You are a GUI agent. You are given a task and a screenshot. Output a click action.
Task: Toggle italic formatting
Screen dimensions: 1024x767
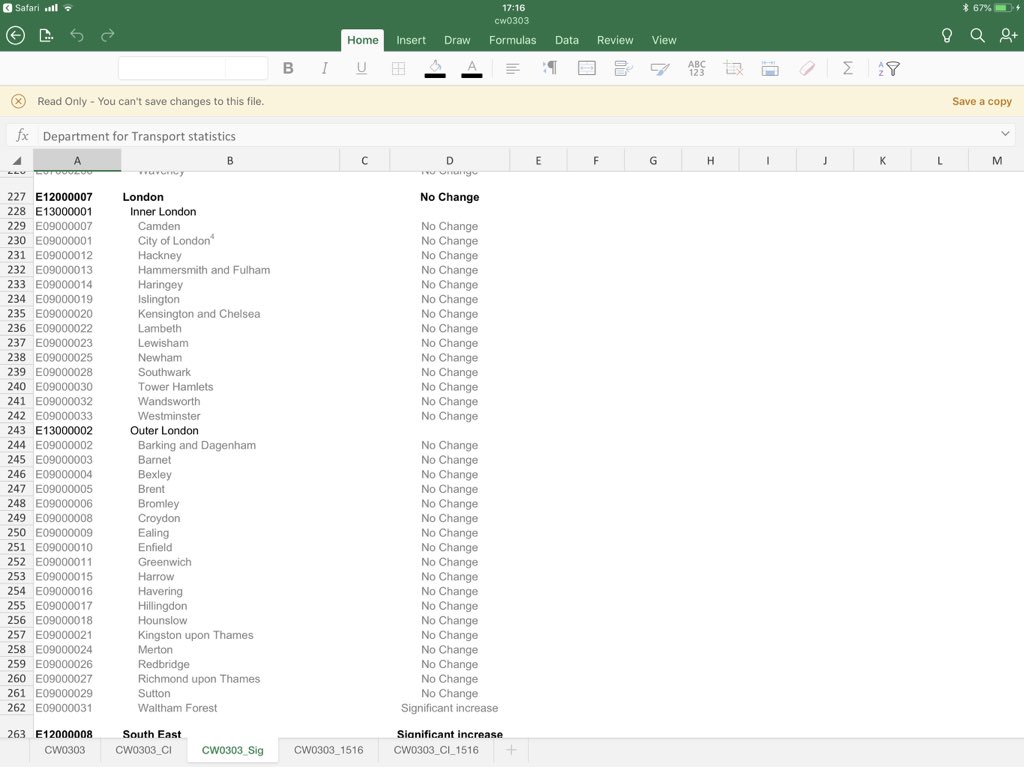[x=325, y=68]
